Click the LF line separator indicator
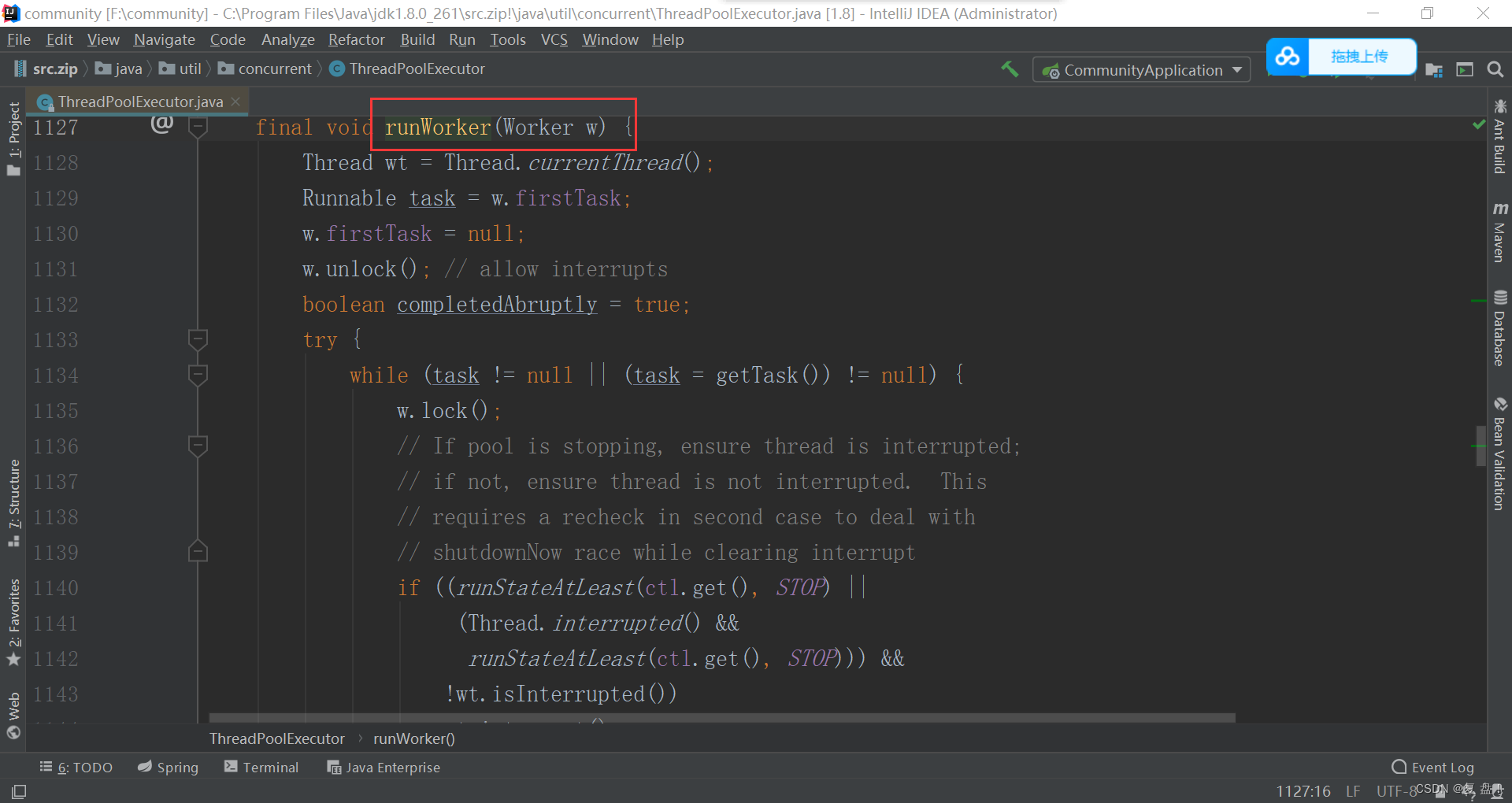Viewport: 1512px width, 803px height. (1353, 791)
